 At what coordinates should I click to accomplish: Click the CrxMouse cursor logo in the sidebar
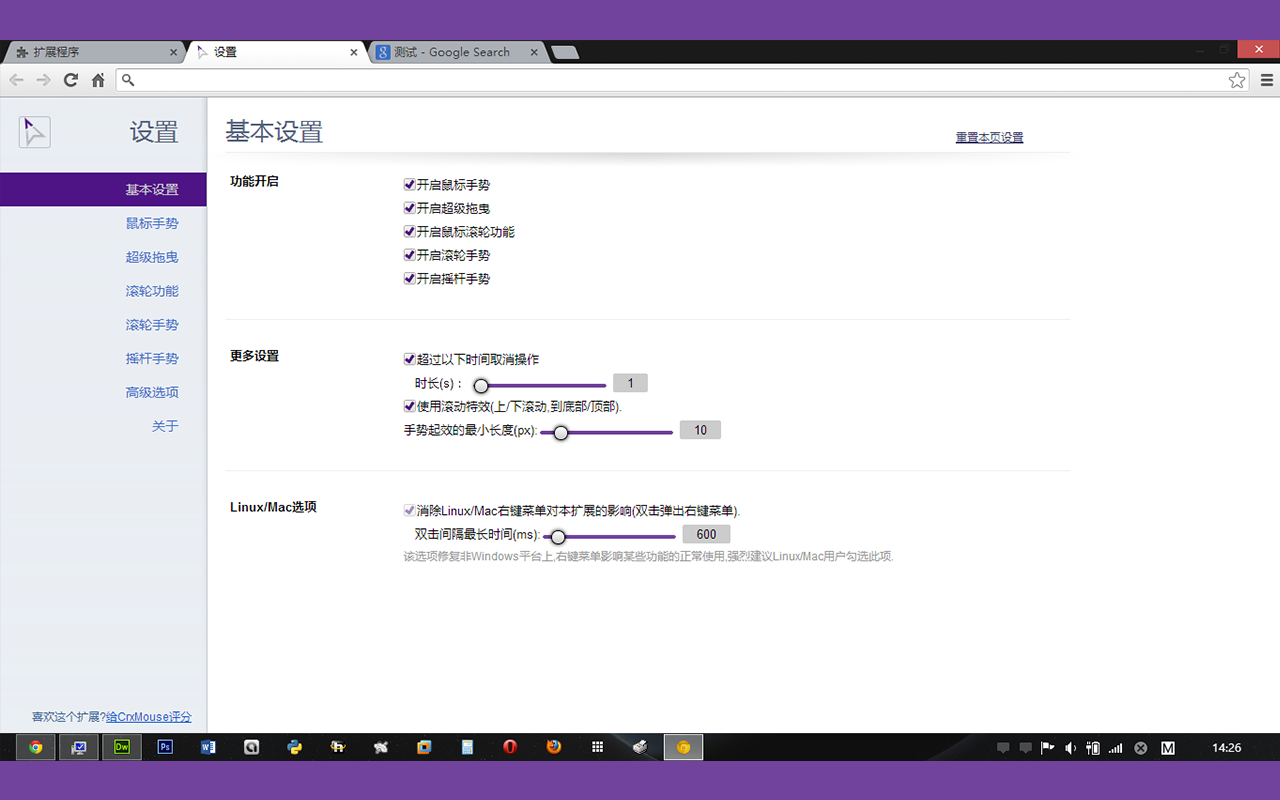[34, 131]
